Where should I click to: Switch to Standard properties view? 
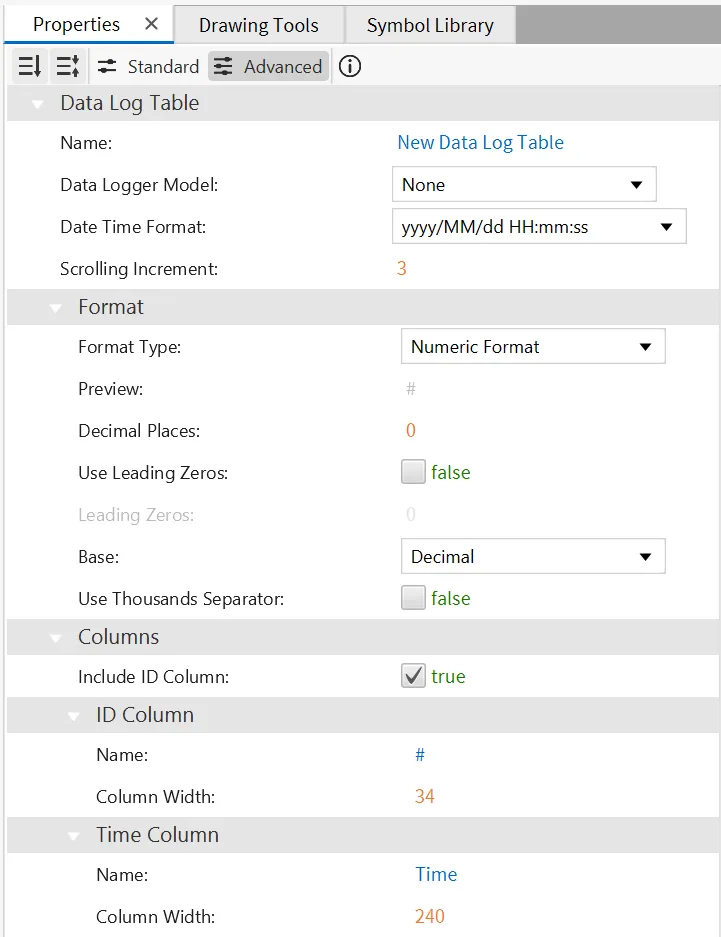148,67
